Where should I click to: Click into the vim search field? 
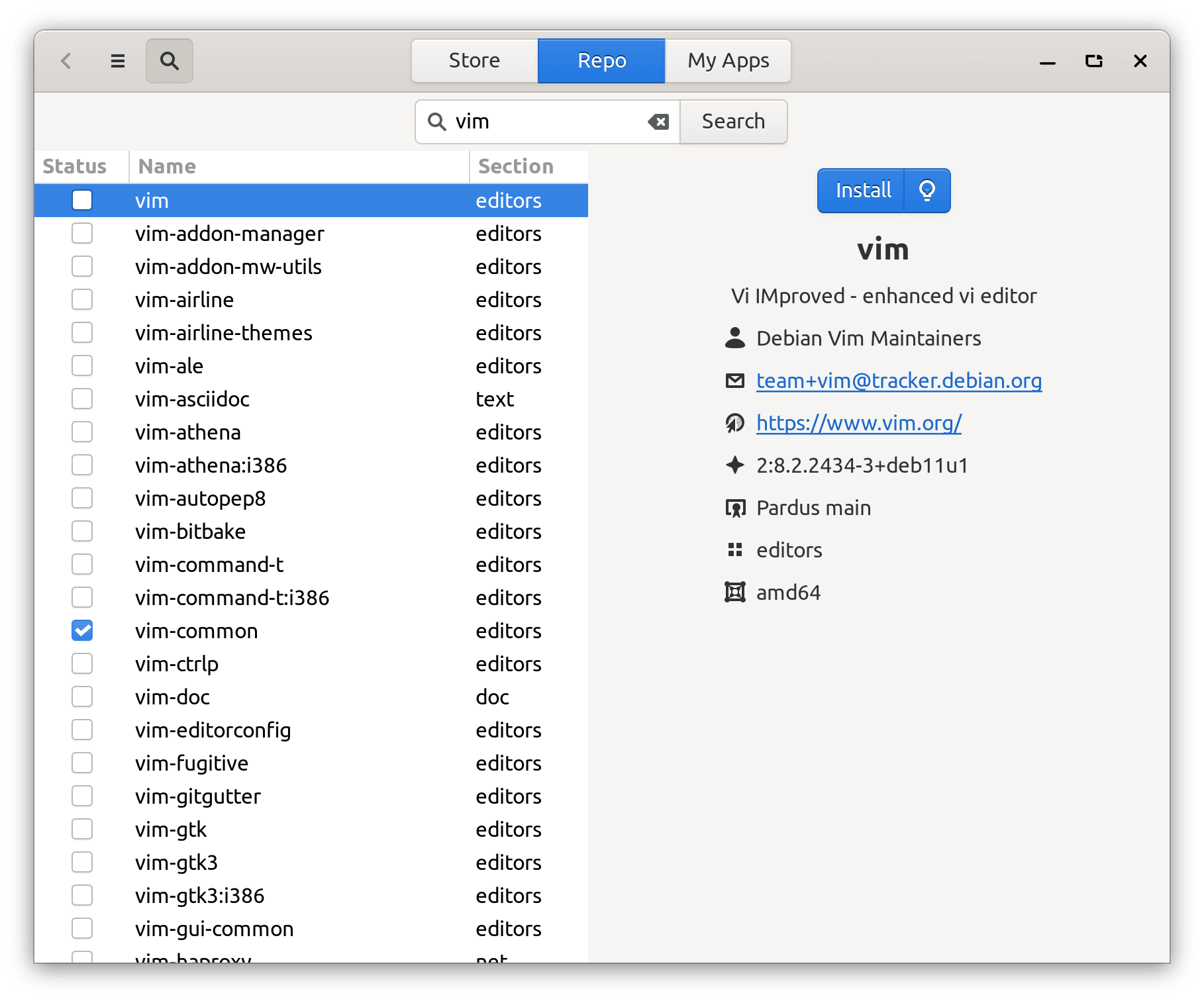click(x=547, y=122)
